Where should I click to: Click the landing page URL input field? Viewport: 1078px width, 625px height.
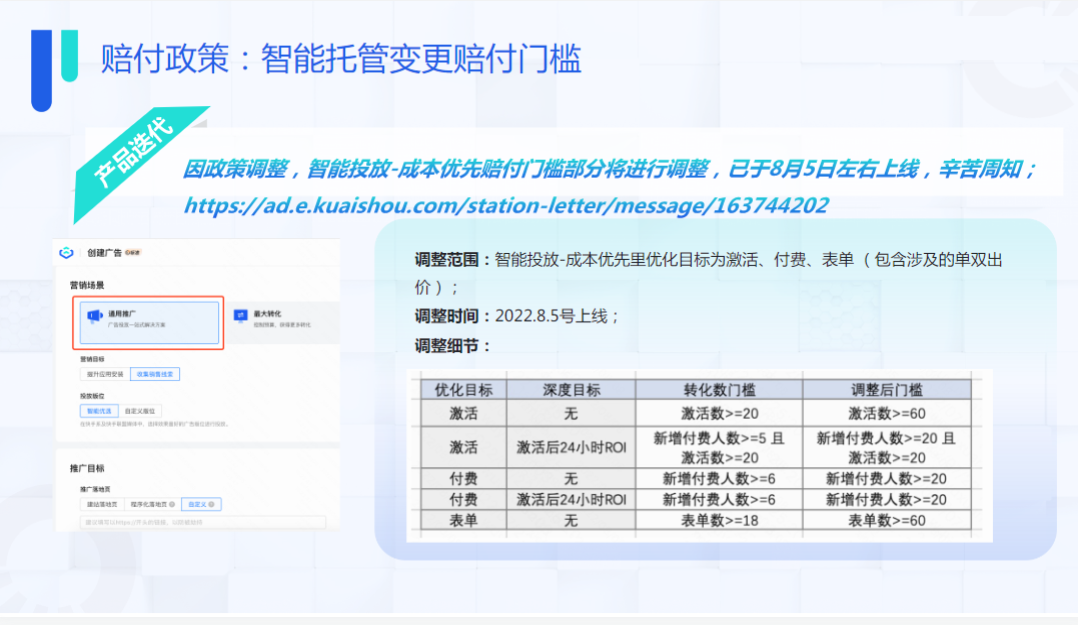click(x=203, y=522)
